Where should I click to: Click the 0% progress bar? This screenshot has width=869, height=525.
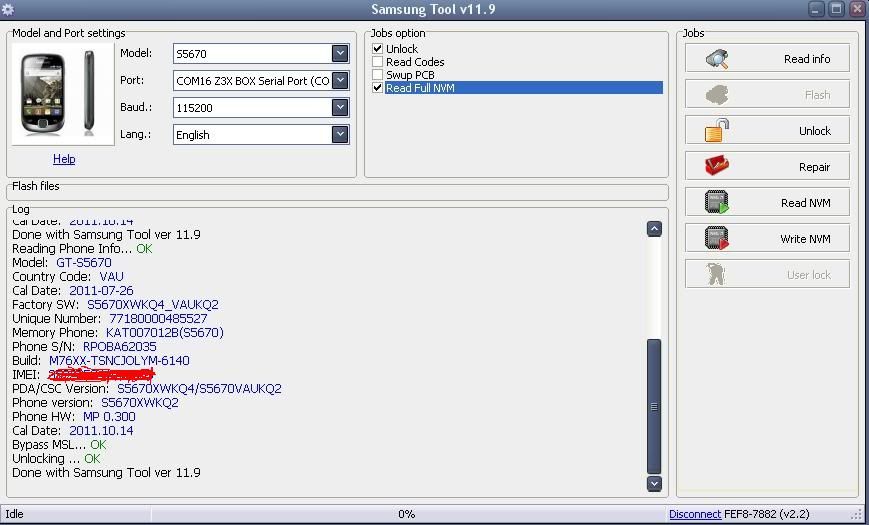pyautogui.click(x=407, y=514)
